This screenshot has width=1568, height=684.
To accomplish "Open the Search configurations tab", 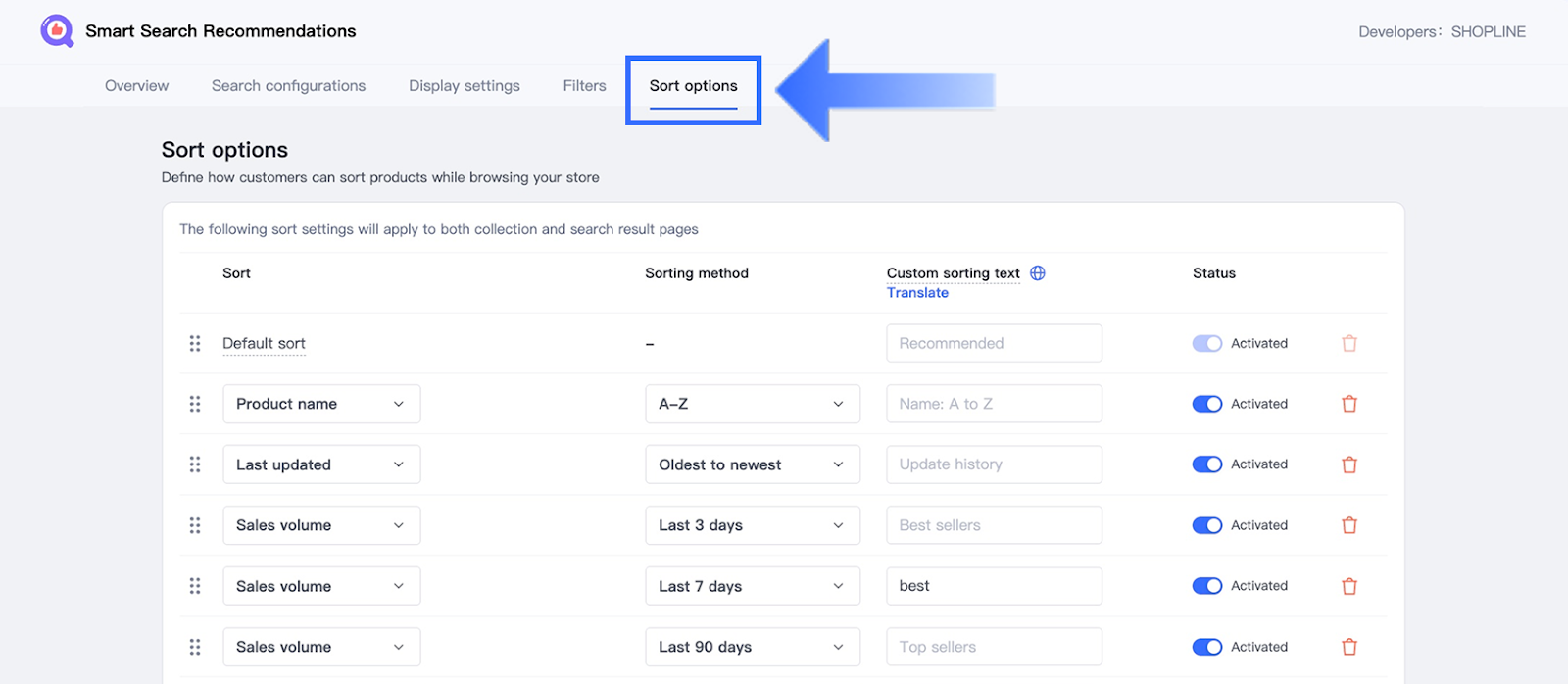I will (x=288, y=86).
